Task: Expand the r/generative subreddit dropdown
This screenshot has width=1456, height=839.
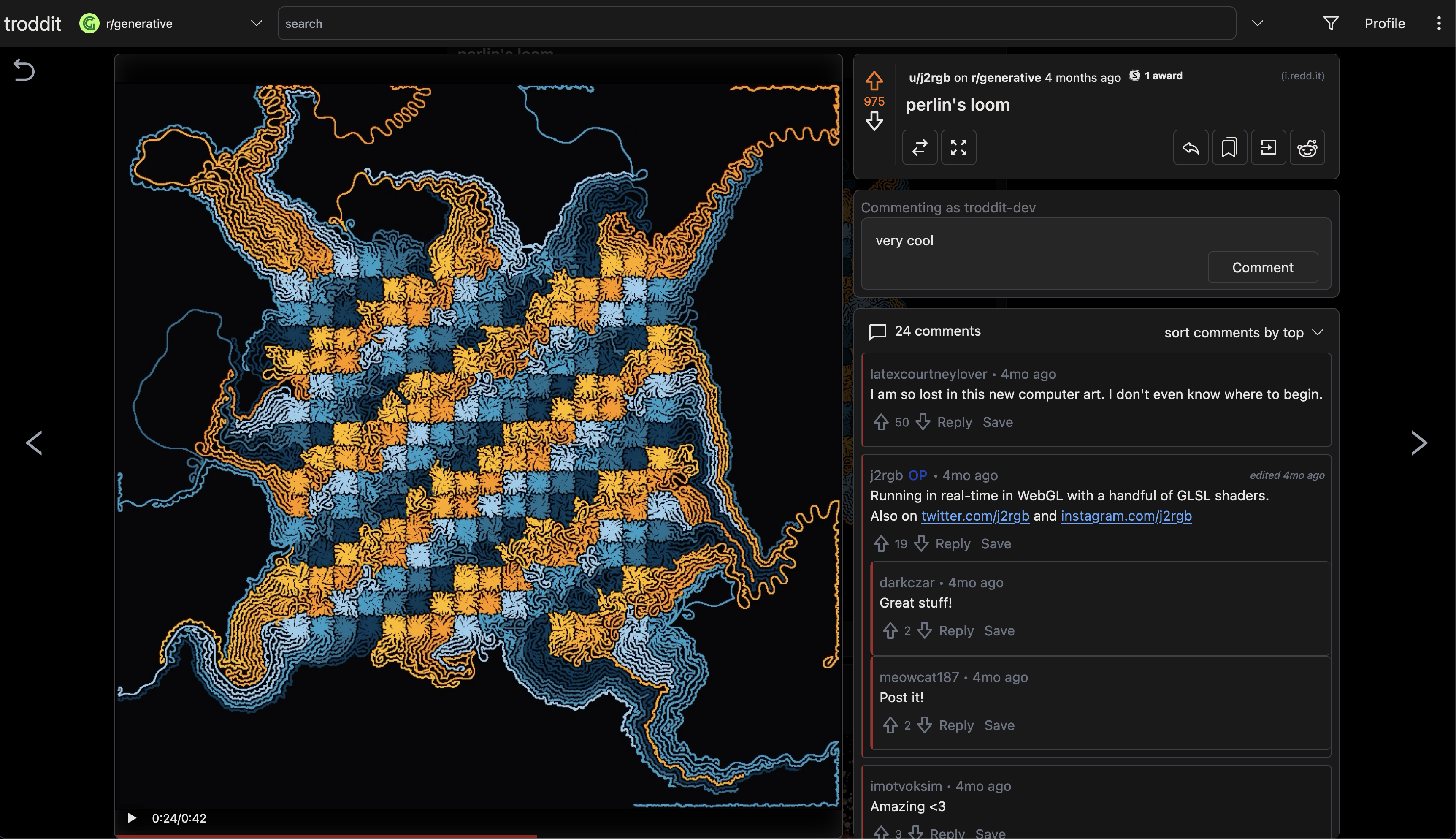Action: click(x=256, y=23)
